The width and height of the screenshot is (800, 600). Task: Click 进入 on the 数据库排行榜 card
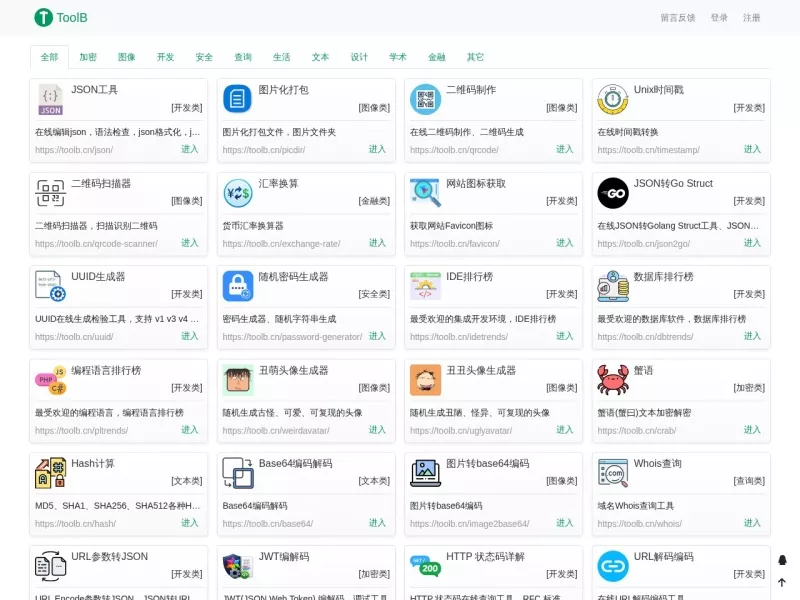[752, 336]
